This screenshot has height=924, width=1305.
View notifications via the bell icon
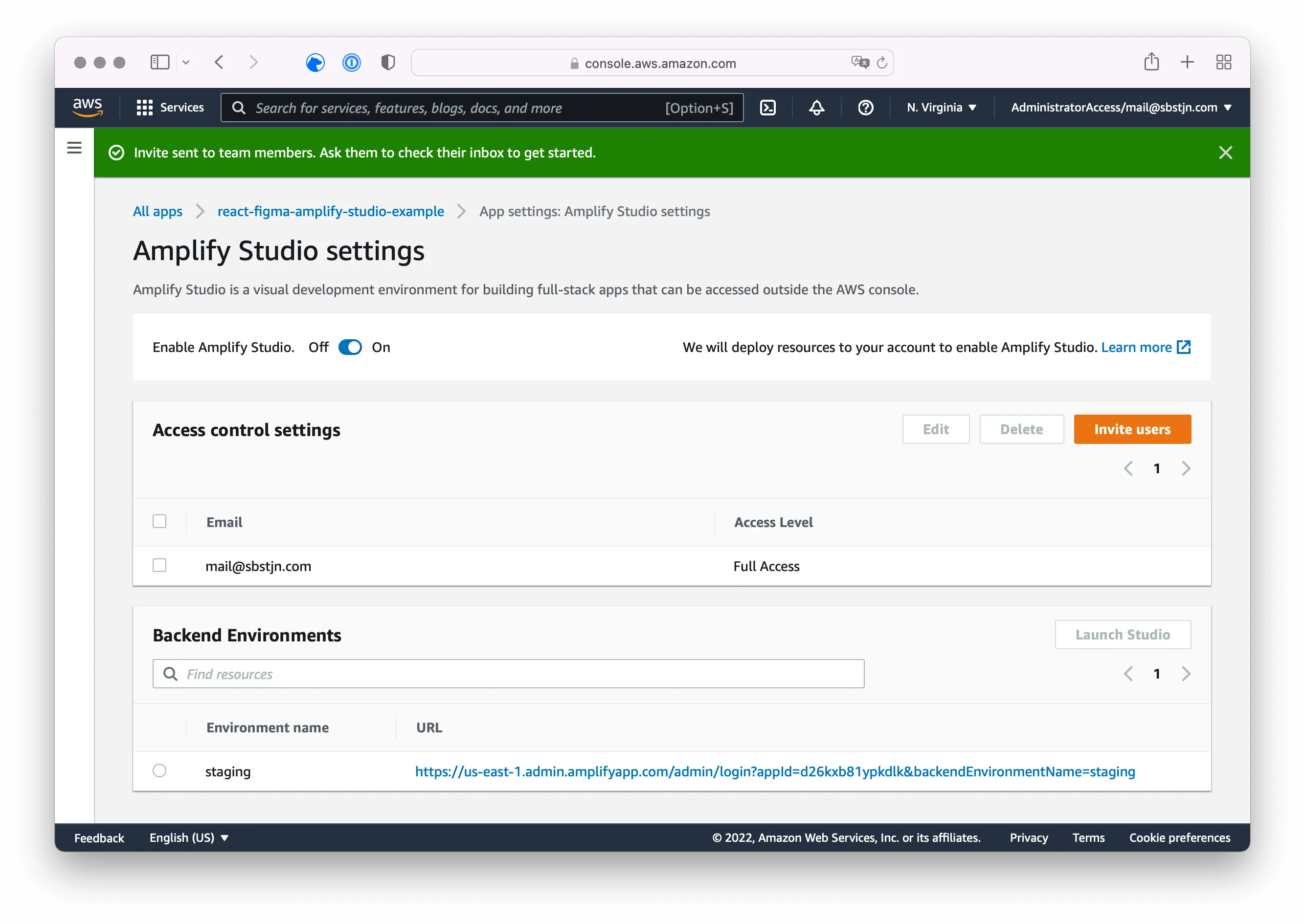[816, 108]
